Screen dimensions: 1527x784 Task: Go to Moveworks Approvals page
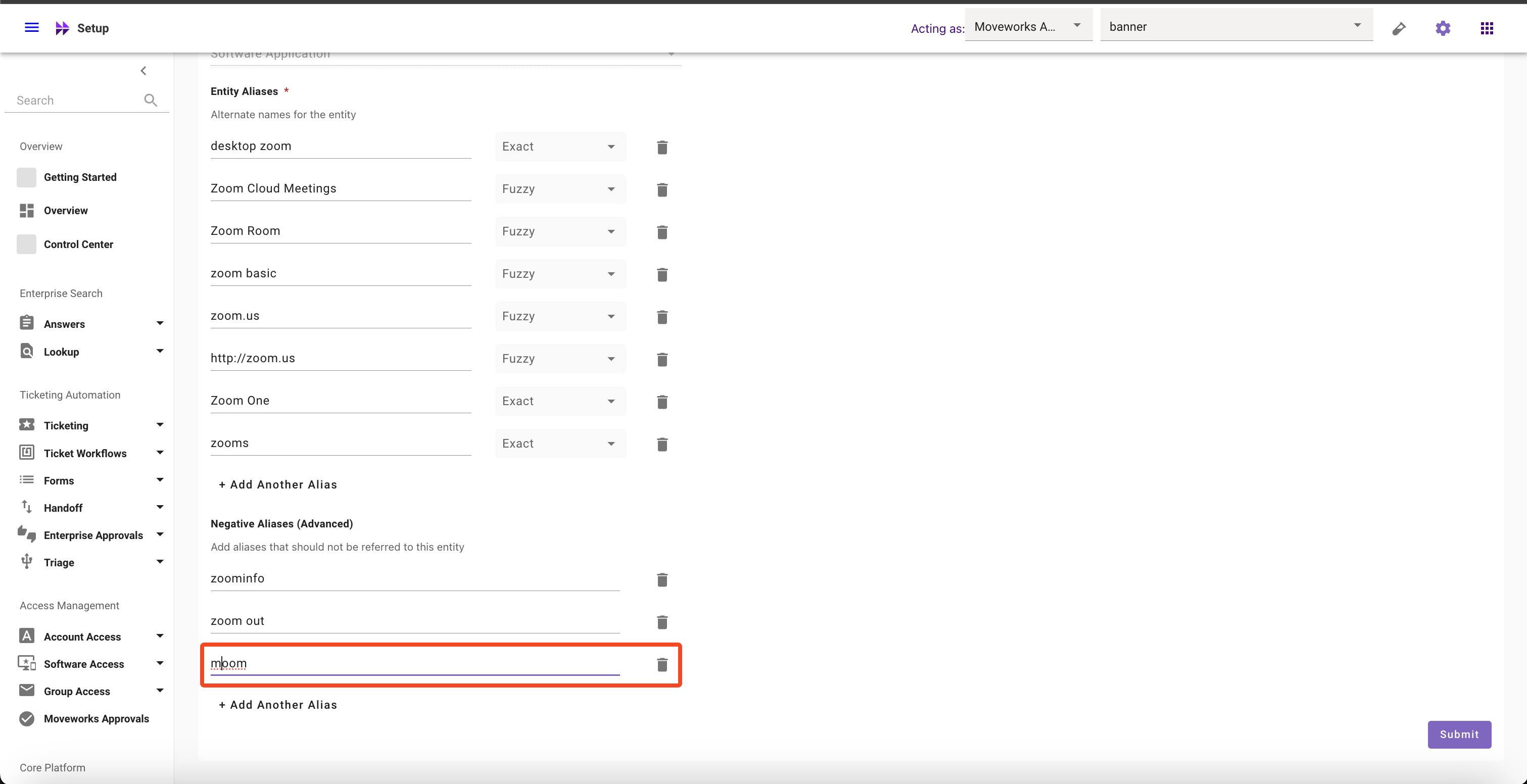96,718
